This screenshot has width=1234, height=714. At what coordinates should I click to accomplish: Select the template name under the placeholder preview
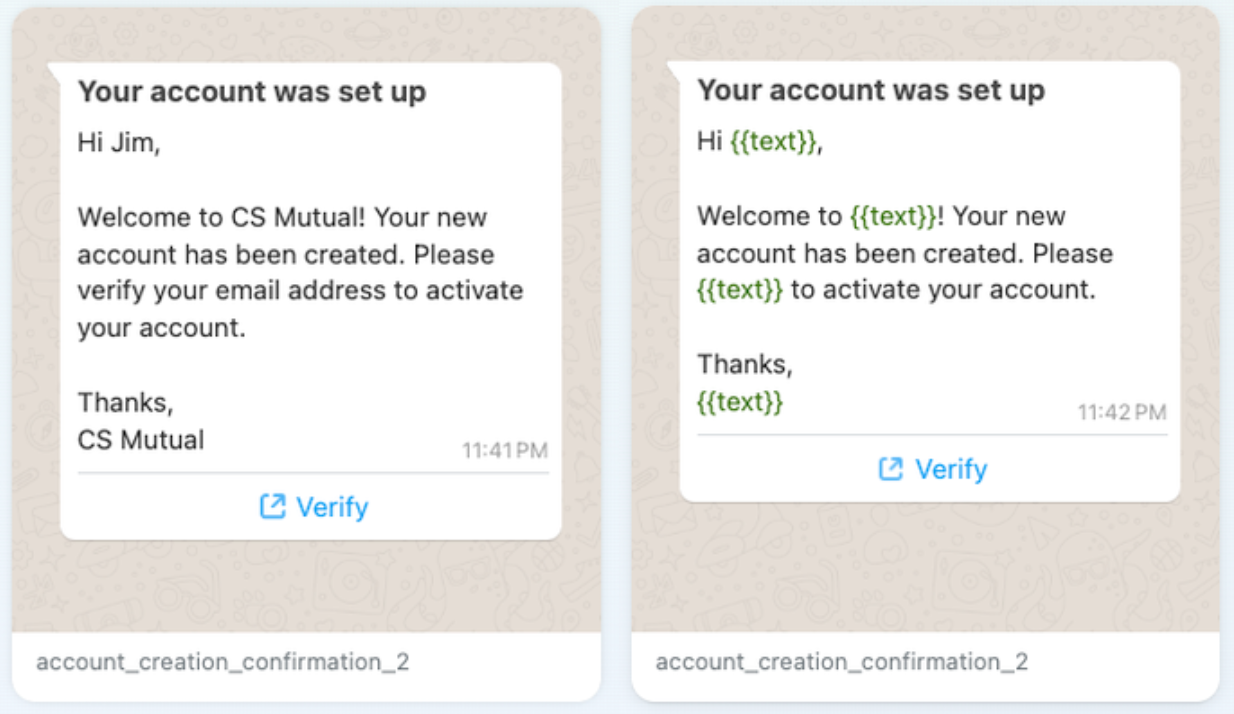coord(842,662)
